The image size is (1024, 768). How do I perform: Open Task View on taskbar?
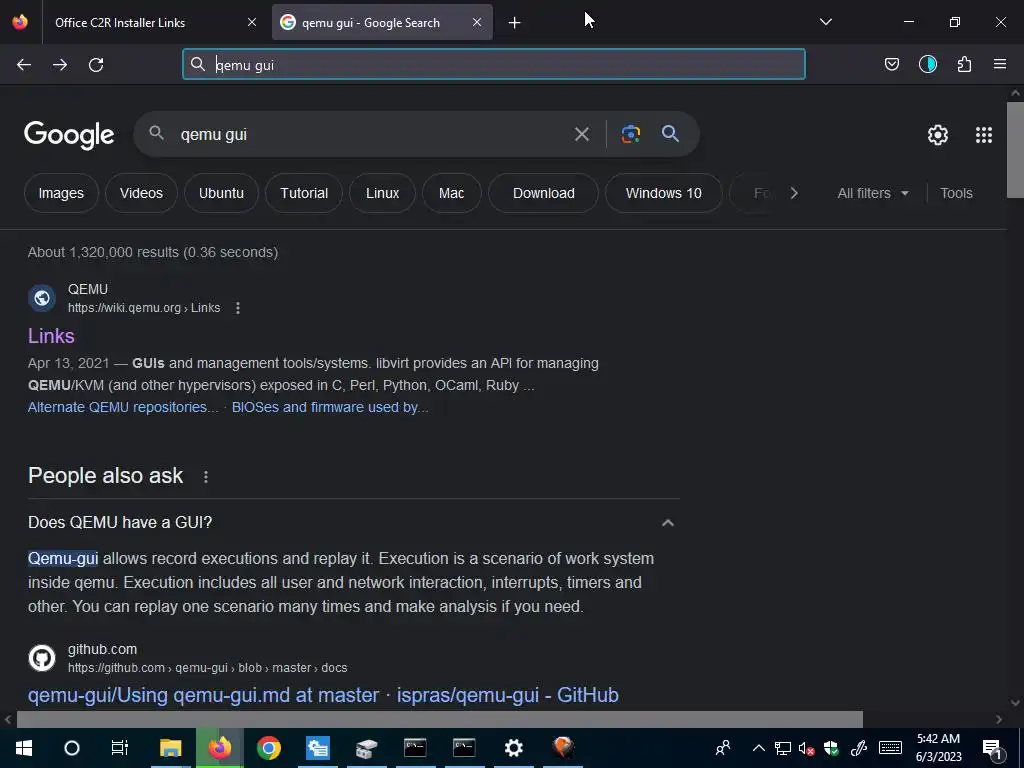(120, 748)
